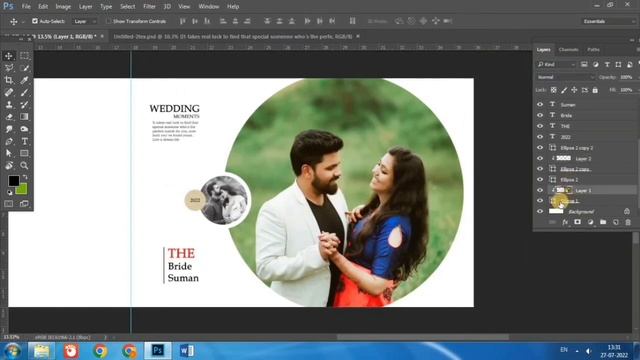The height and width of the screenshot is (360, 640).
Task: Select the Layer 1 layer row
Action: (x=586, y=190)
